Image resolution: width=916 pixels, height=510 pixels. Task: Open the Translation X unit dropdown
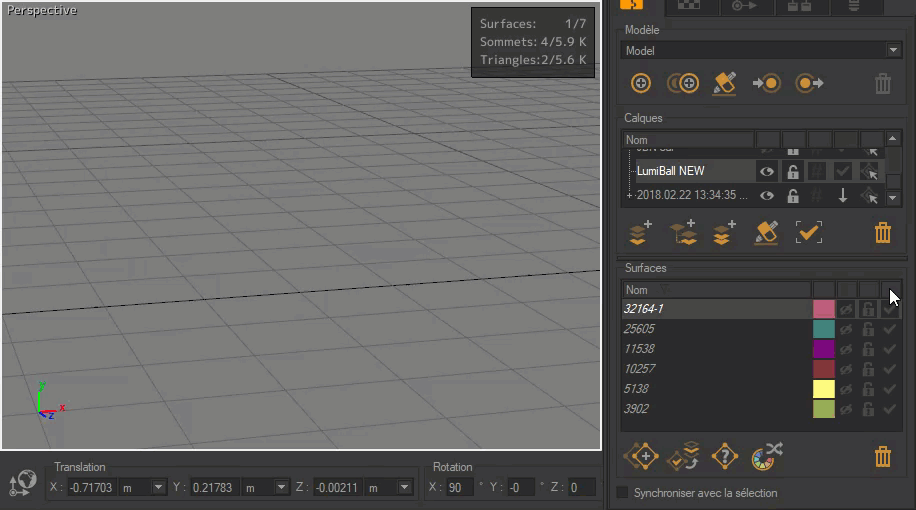coord(158,487)
